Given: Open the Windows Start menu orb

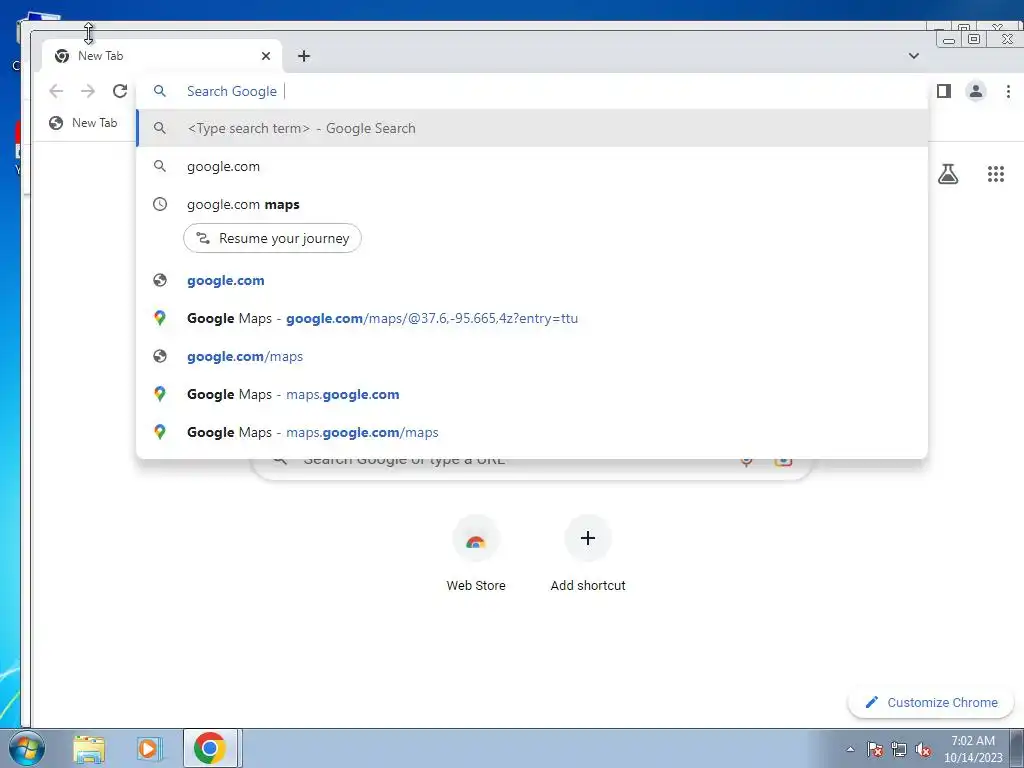Looking at the screenshot, I should click(27, 748).
